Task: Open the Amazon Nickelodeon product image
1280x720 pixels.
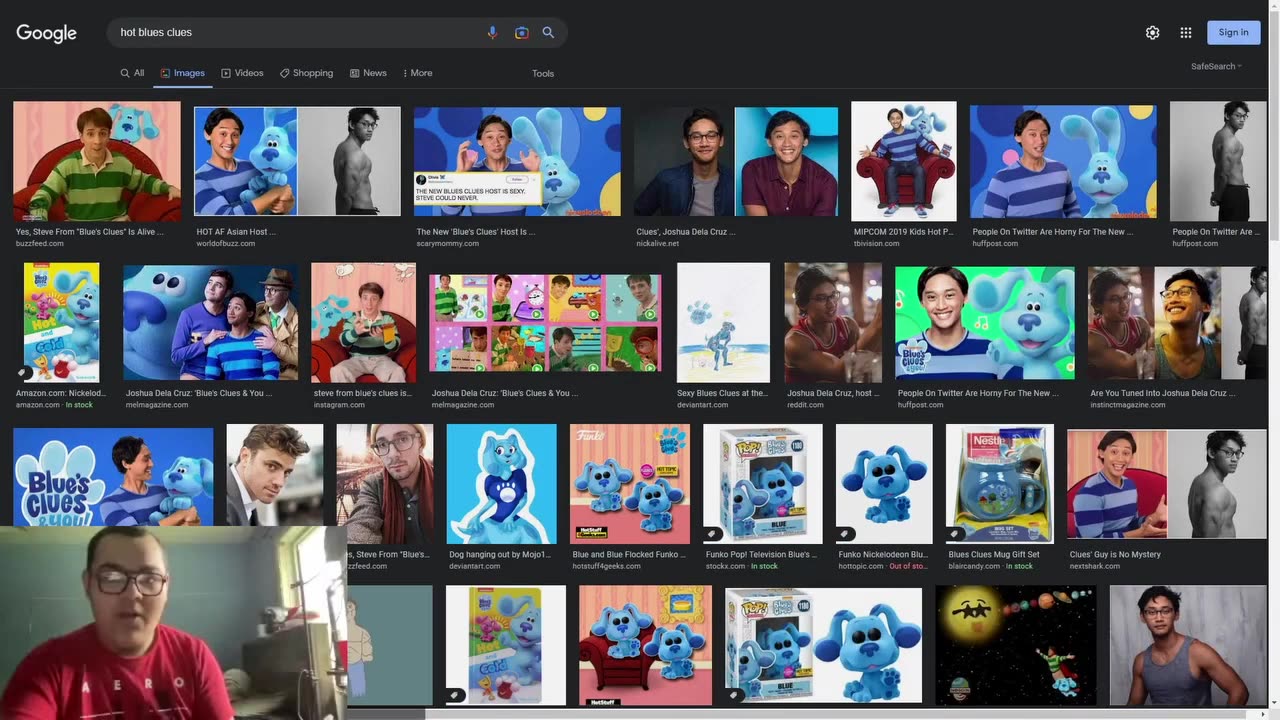Action: tap(61, 322)
